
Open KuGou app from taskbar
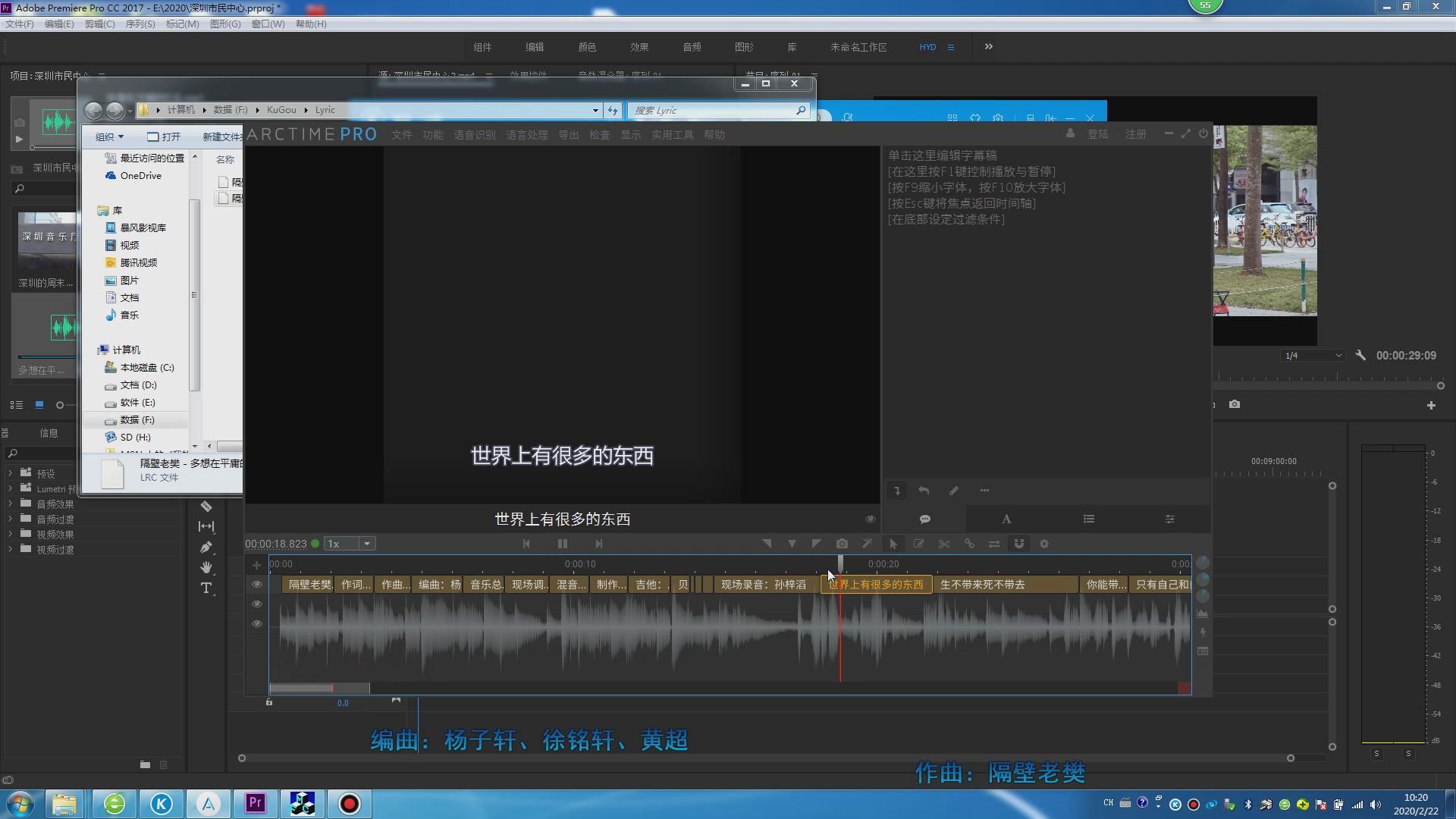162,803
